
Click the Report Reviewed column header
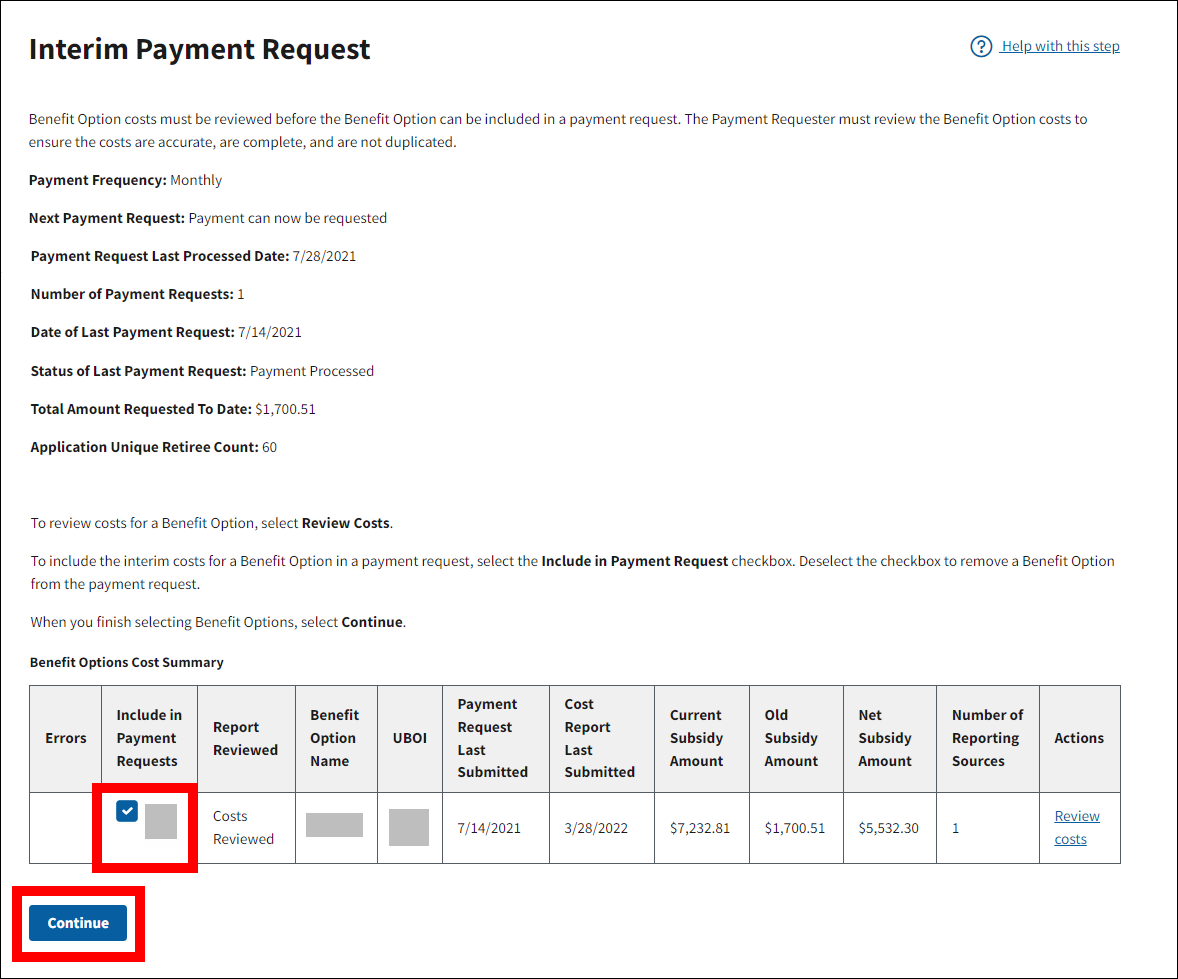point(245,738)
